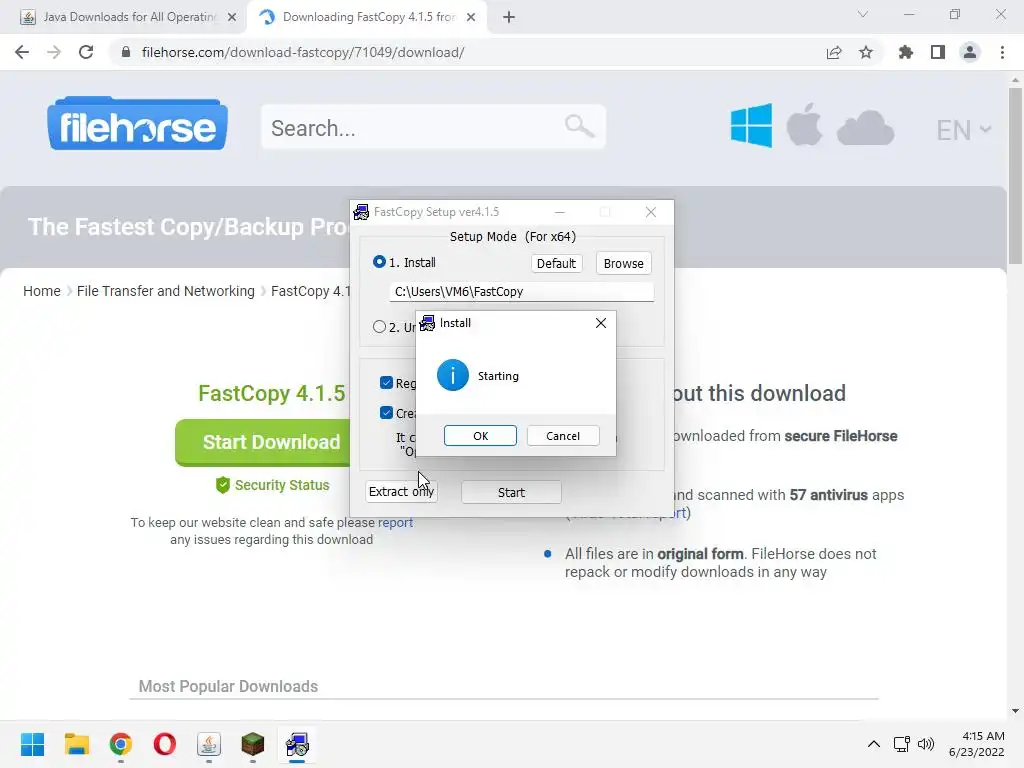The width and height of the screenshot is (1024, 768).
Task: Select the cloud web apps icon
Action: (865, 128)
